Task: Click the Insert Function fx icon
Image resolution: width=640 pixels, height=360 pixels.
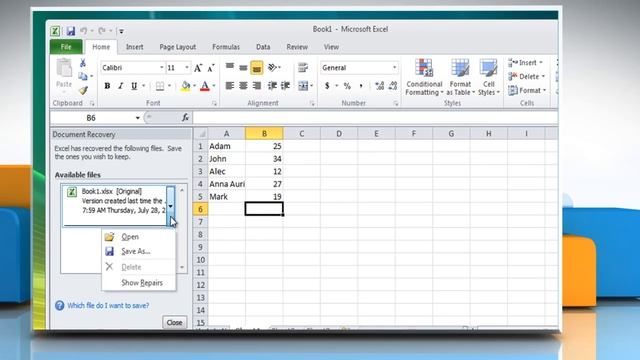Action: (x=185, y=118)
